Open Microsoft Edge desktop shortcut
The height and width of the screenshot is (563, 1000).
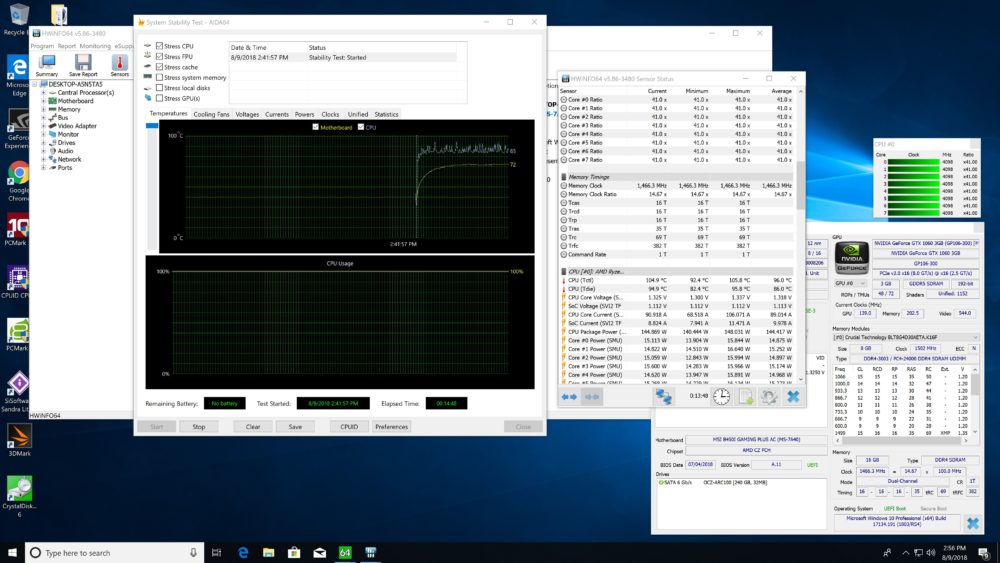pyautogui.click(x=17, y=76)
